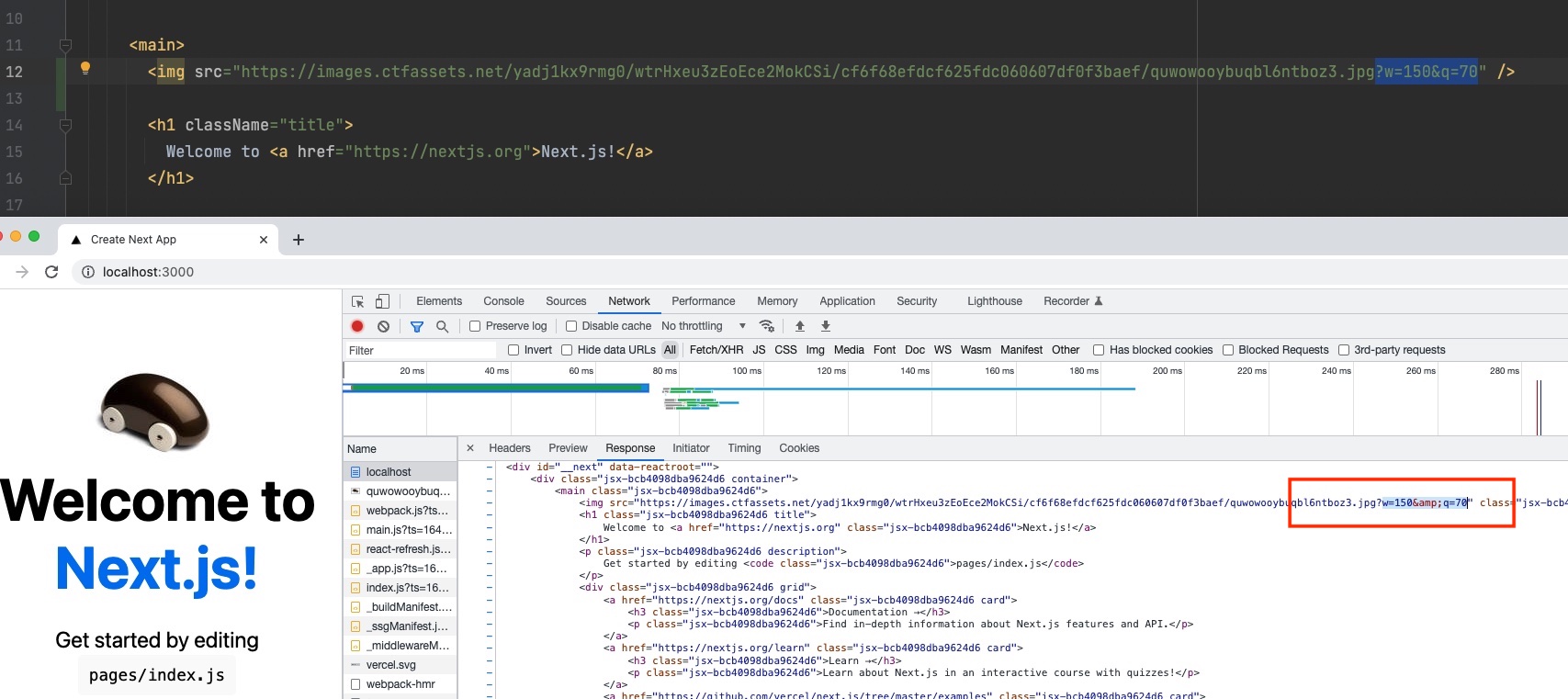Show the request Initiator tab
1568x699 pixels.
[691, 448]
